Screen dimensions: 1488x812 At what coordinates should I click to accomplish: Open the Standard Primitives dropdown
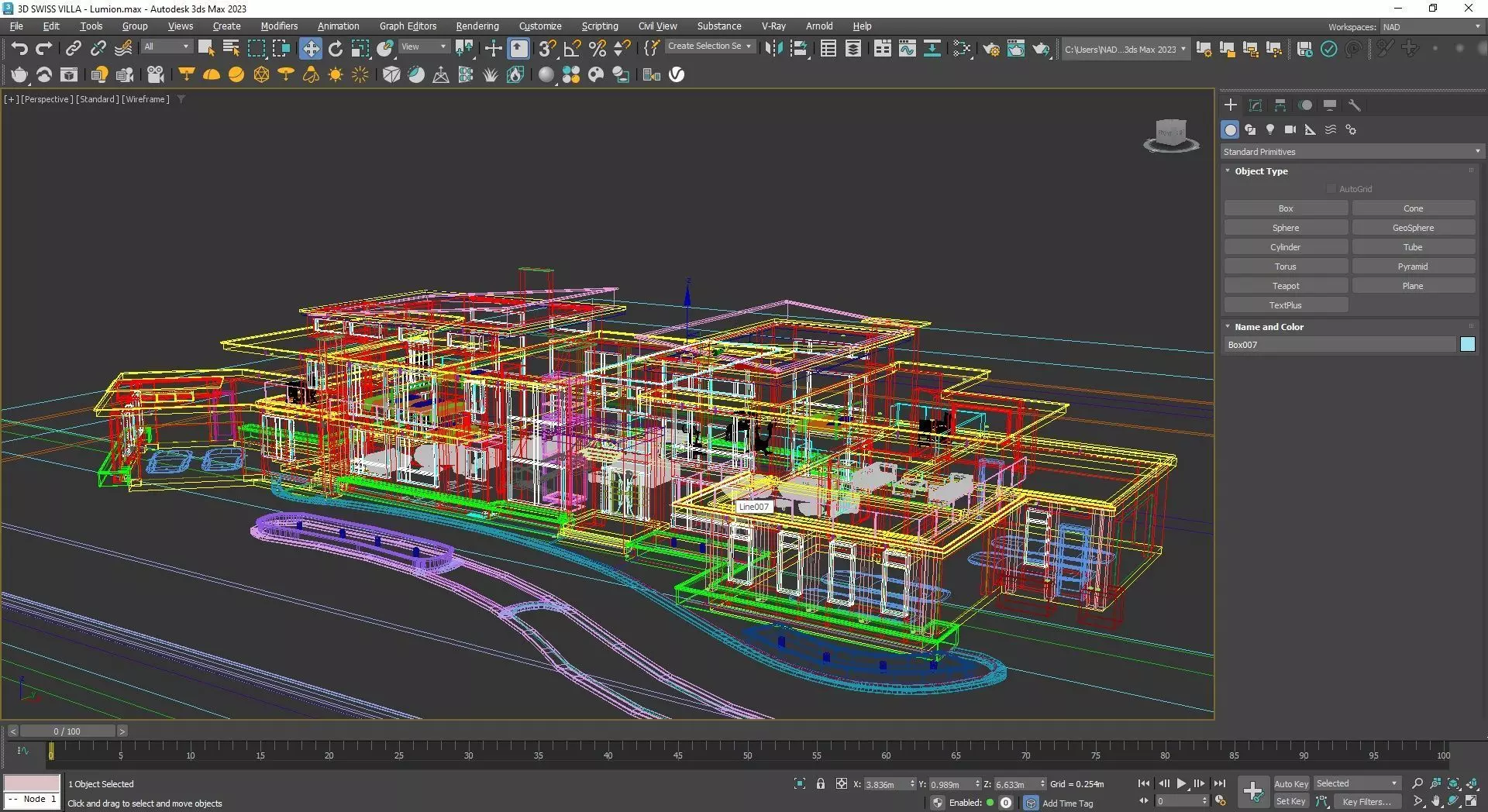[x=1352, y=152]
